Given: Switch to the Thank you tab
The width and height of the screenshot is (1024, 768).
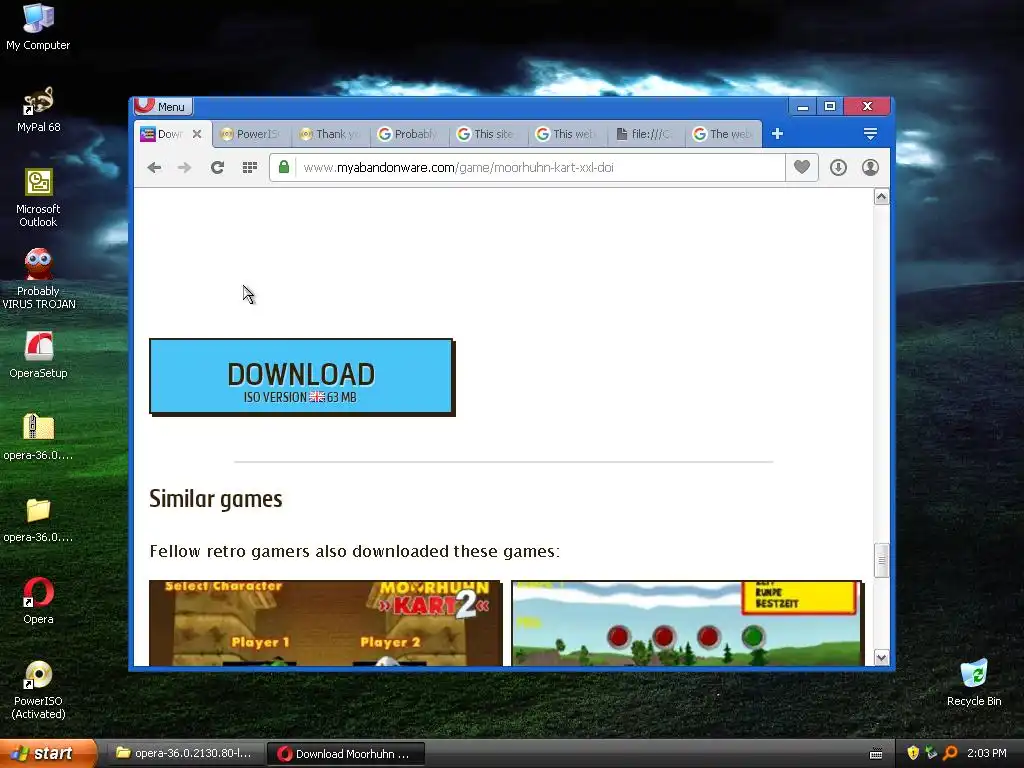Looking at the screenshot, I should (x=330, y=134).
